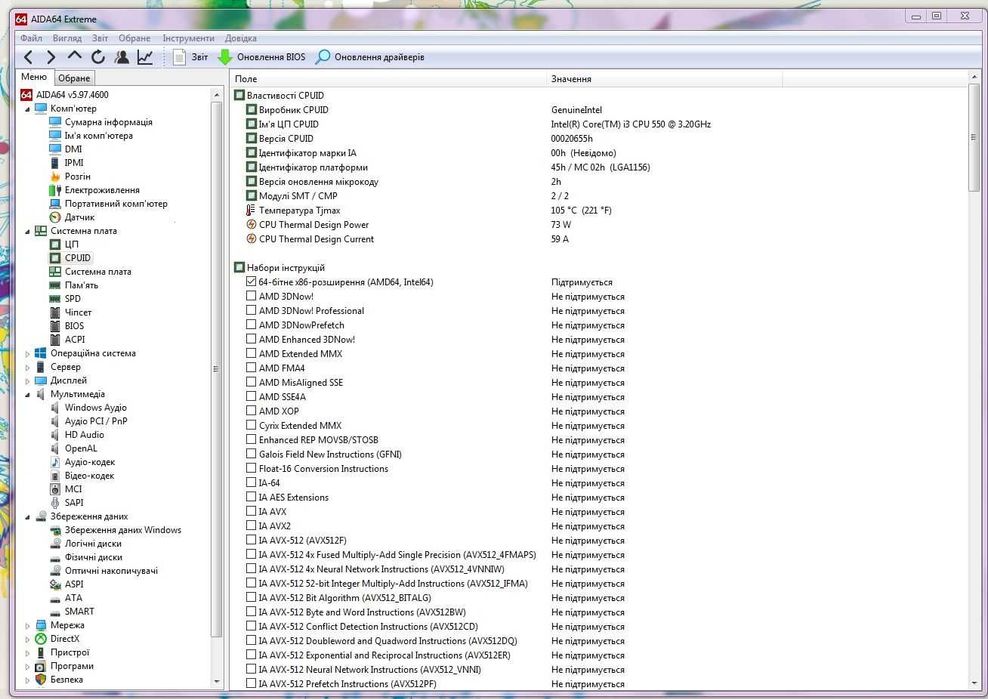988x699 pixels.
Task: Select the Ідентифікатор платформи row
Action: point(599,167)
